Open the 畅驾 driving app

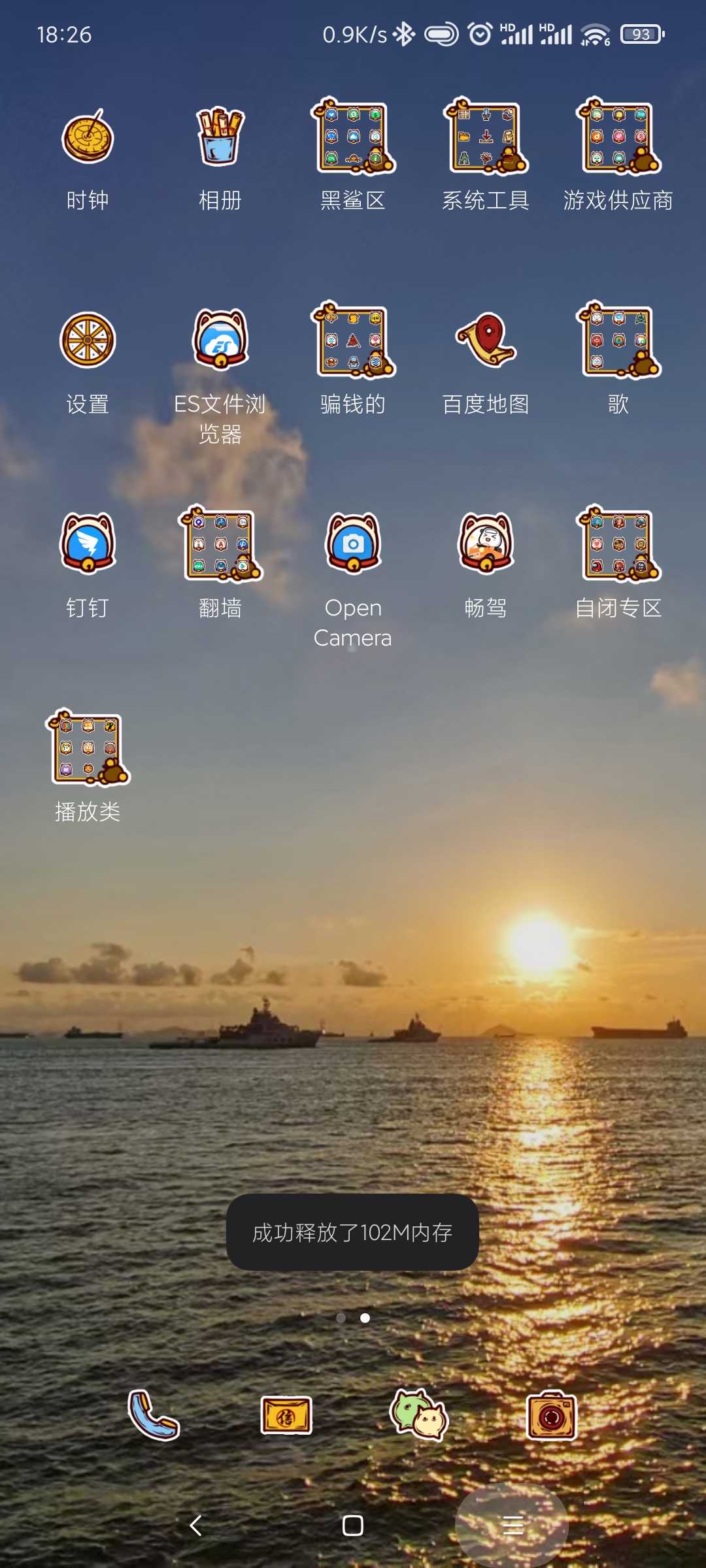click(x=486, y=544)
